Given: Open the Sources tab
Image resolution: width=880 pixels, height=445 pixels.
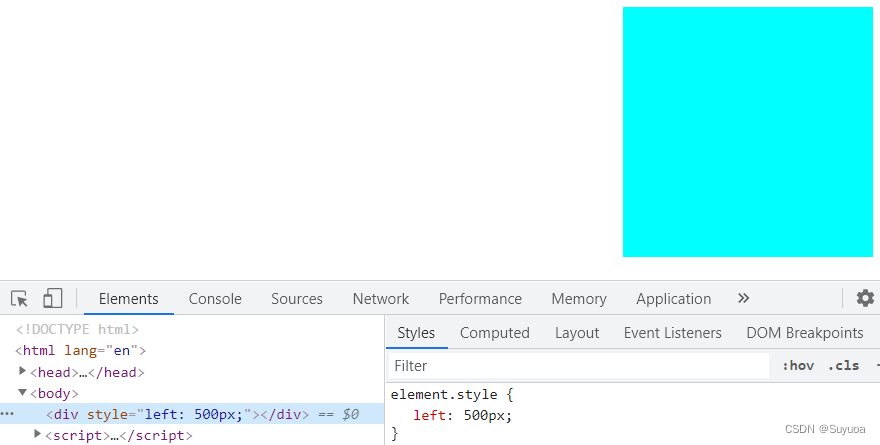Looking at the screenshot, I should coord(297,299).
